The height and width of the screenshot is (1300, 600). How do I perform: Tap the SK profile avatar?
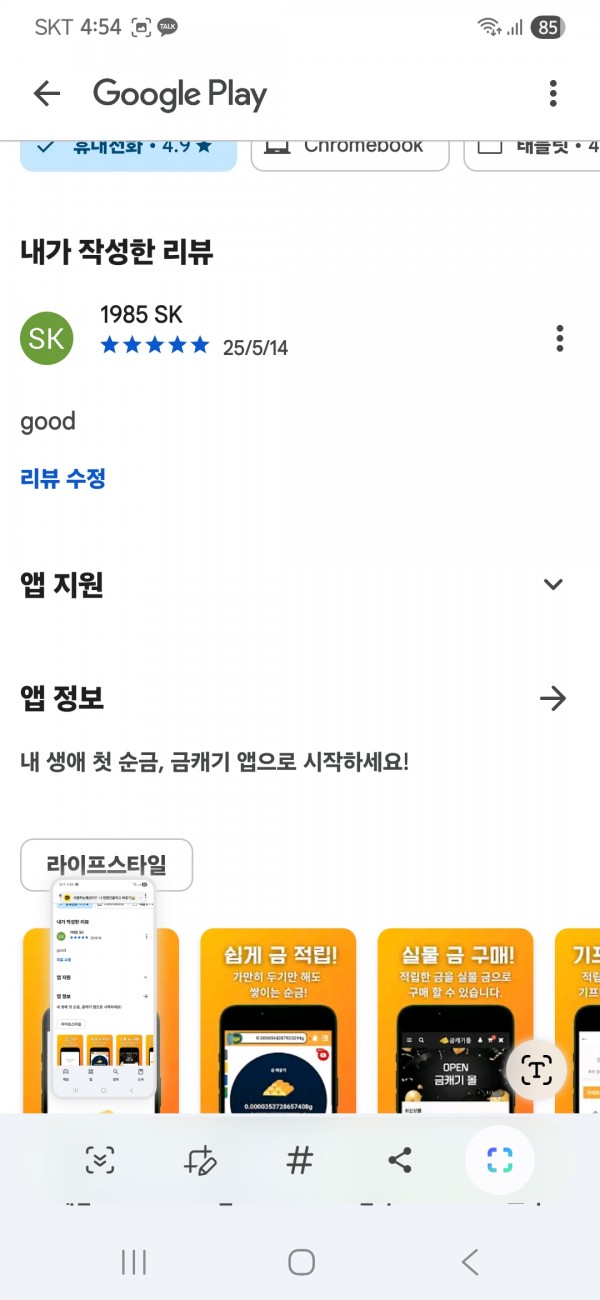47,338
